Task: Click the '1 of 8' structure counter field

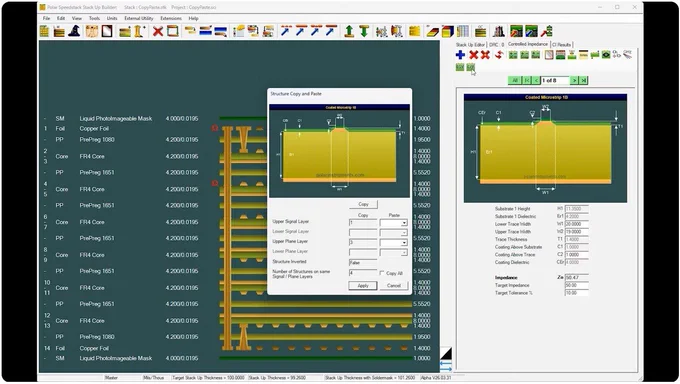Action: pyautogui.click(x=555, y=80)
